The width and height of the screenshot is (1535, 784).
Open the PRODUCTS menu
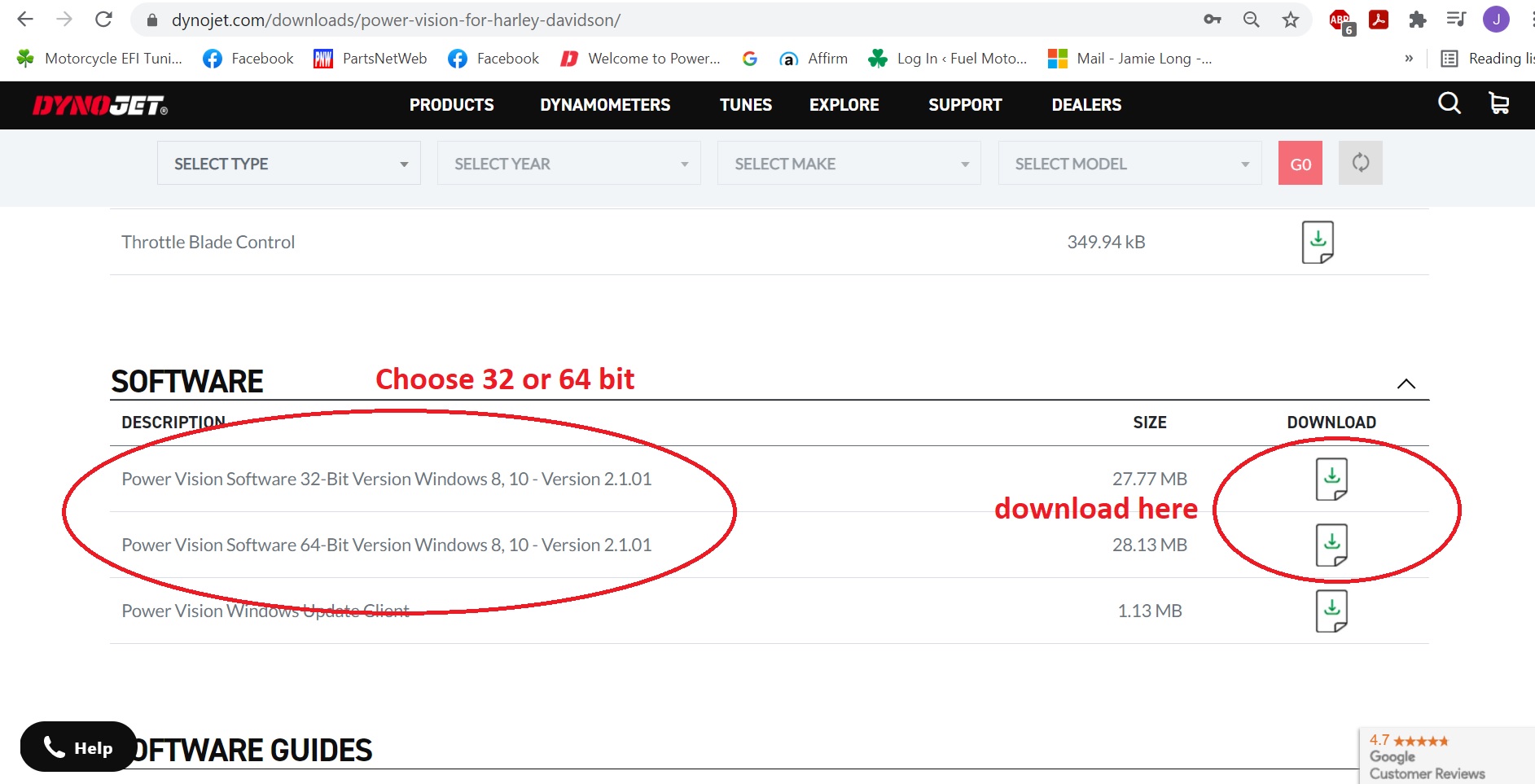point(452,105)
